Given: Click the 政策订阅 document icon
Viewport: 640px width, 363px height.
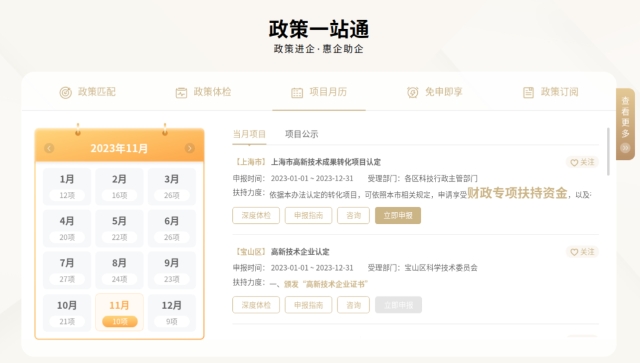Looking at the screenshot, I should coord(529,93).
